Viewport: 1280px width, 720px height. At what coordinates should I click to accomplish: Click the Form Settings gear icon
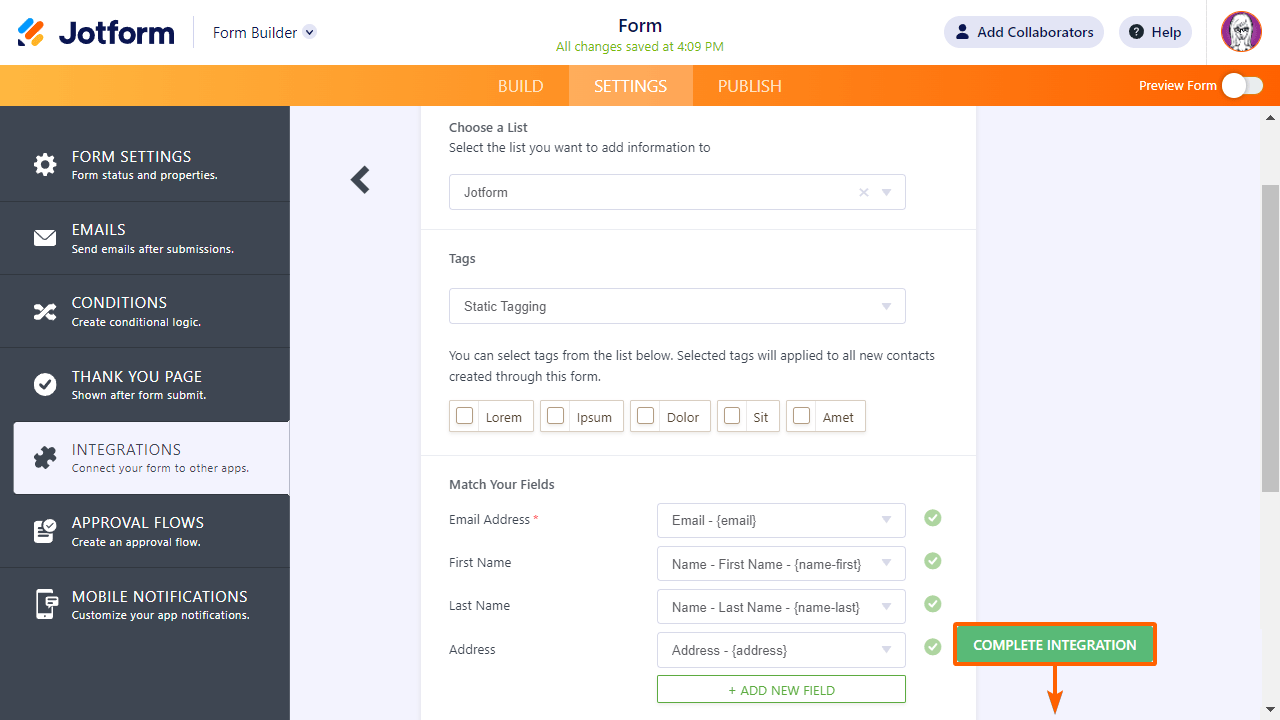click(x=45, y=165)
